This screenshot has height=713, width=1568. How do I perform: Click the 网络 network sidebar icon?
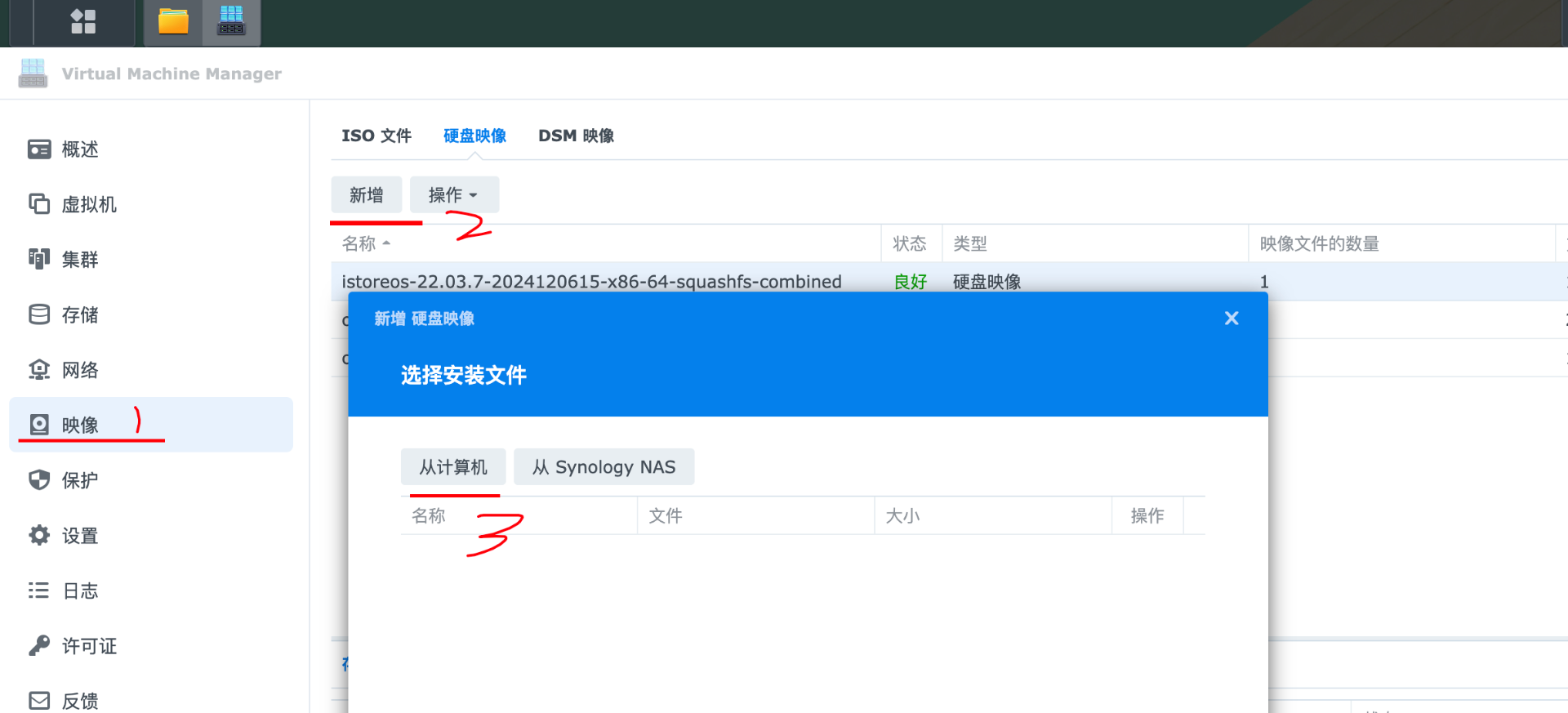(39, 370)
